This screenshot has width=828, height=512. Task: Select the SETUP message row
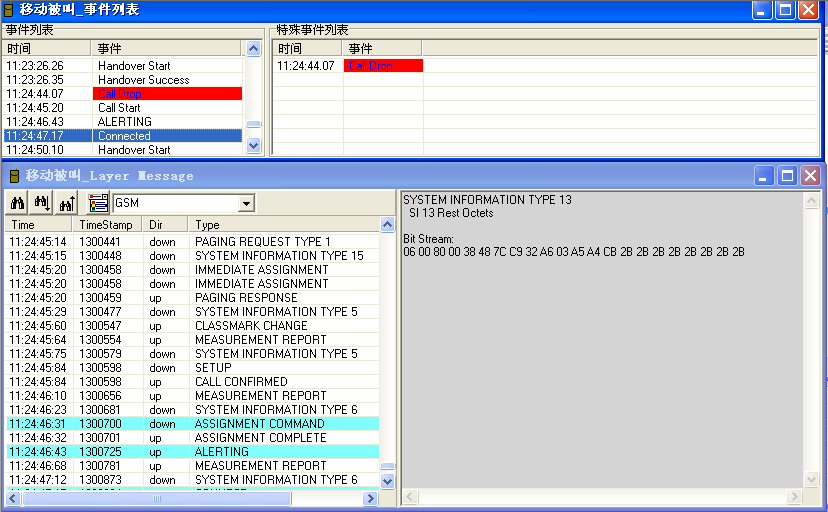(x=193, y=368)
